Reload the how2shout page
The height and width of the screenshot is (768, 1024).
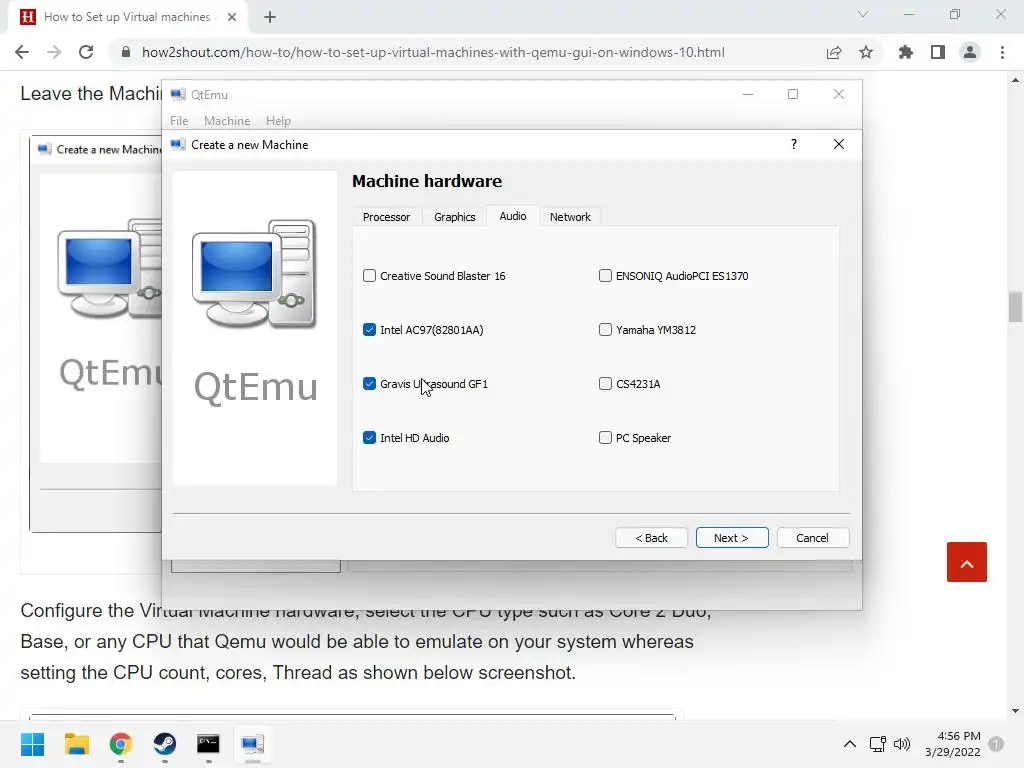click(x=86, y=52)
